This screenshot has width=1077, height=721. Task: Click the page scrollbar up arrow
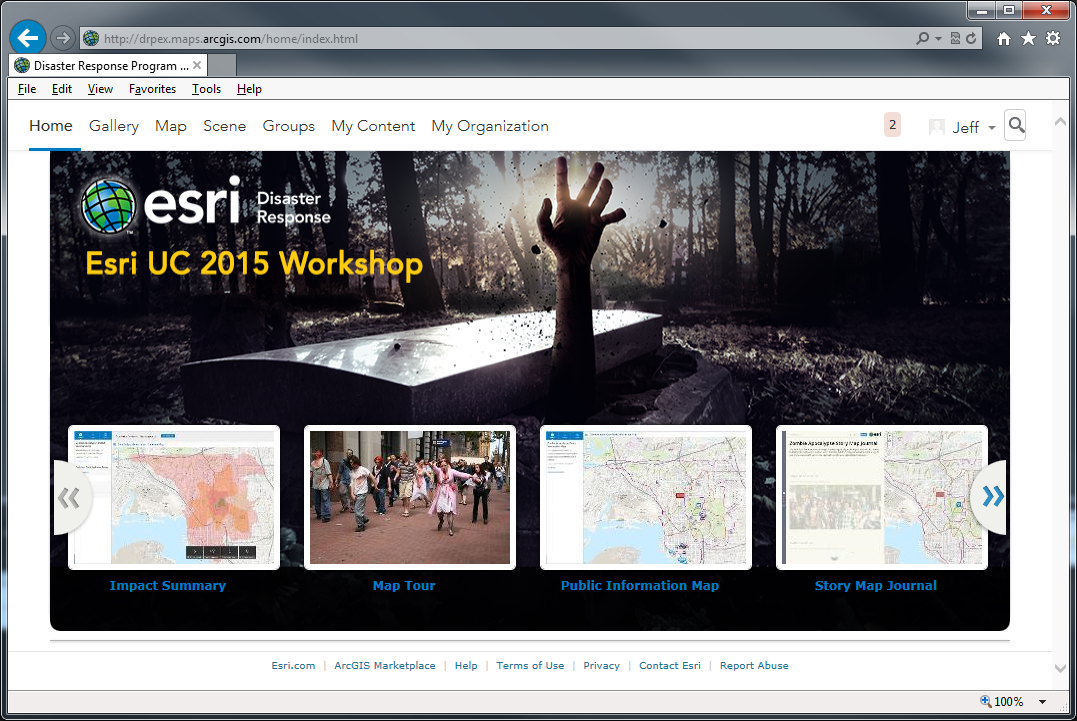[1060, 122]
